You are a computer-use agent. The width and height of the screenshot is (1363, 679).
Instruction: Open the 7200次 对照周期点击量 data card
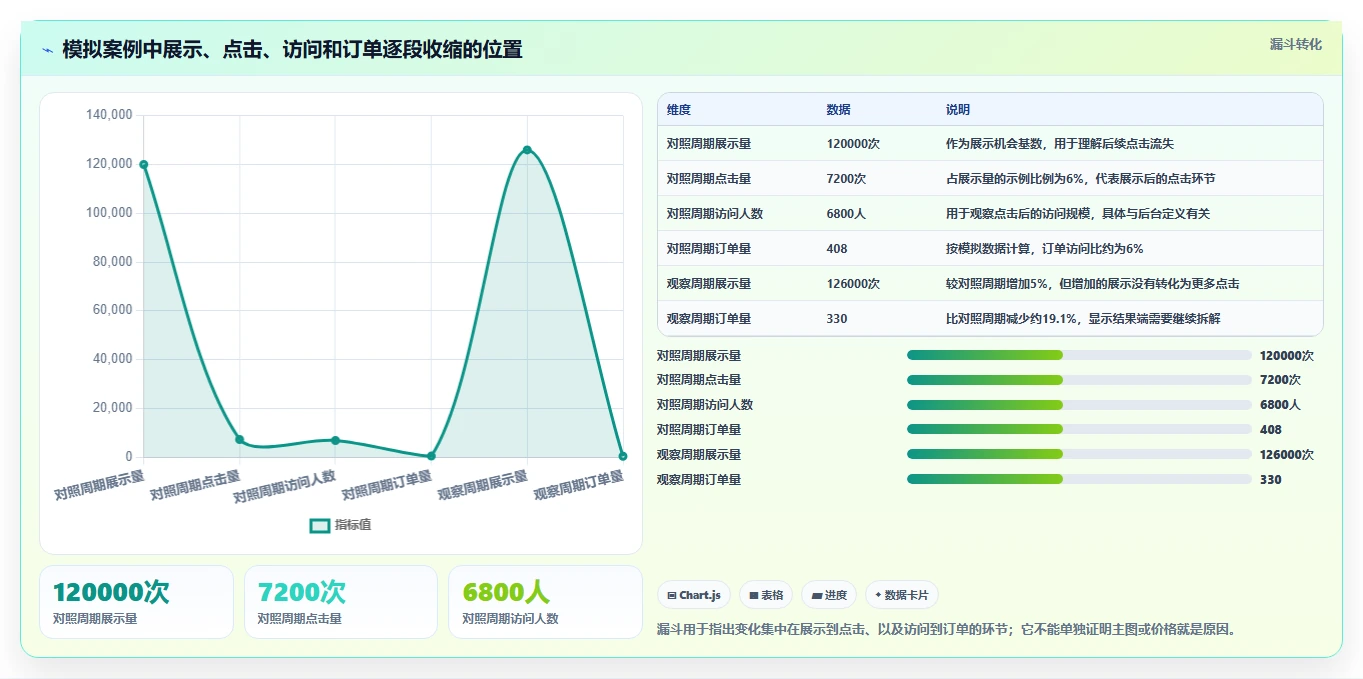pyautogui.click(x=341, y=602)
